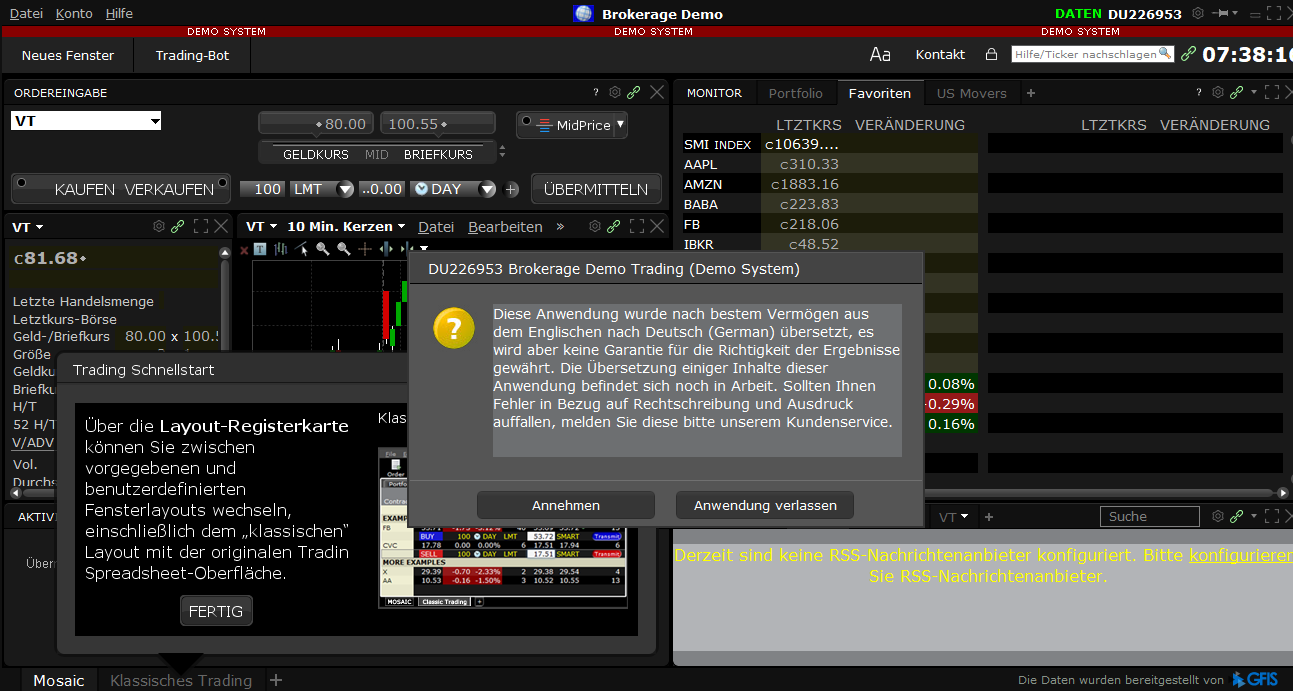The height and width of the screenshot is (691, 1293).
Task: Open the Konto menu
Action: coord(73,13)
